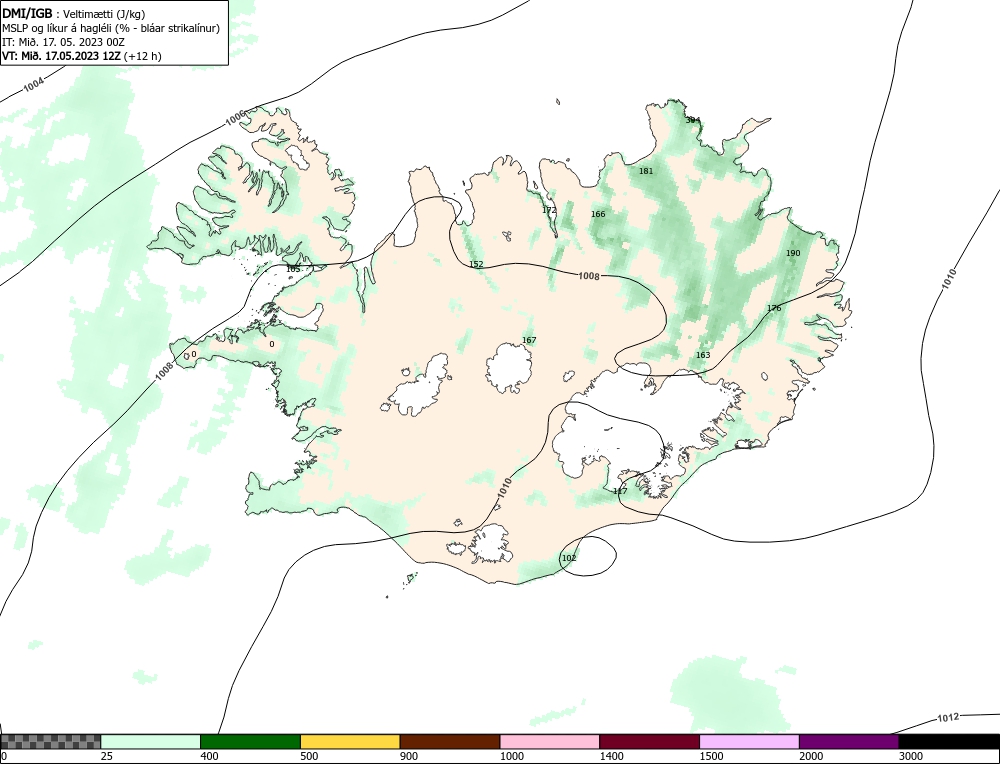Click the legend label "400"
The height and width of the screenshot is (764, 1000).
pyautogui.click(x=209, y=756)
